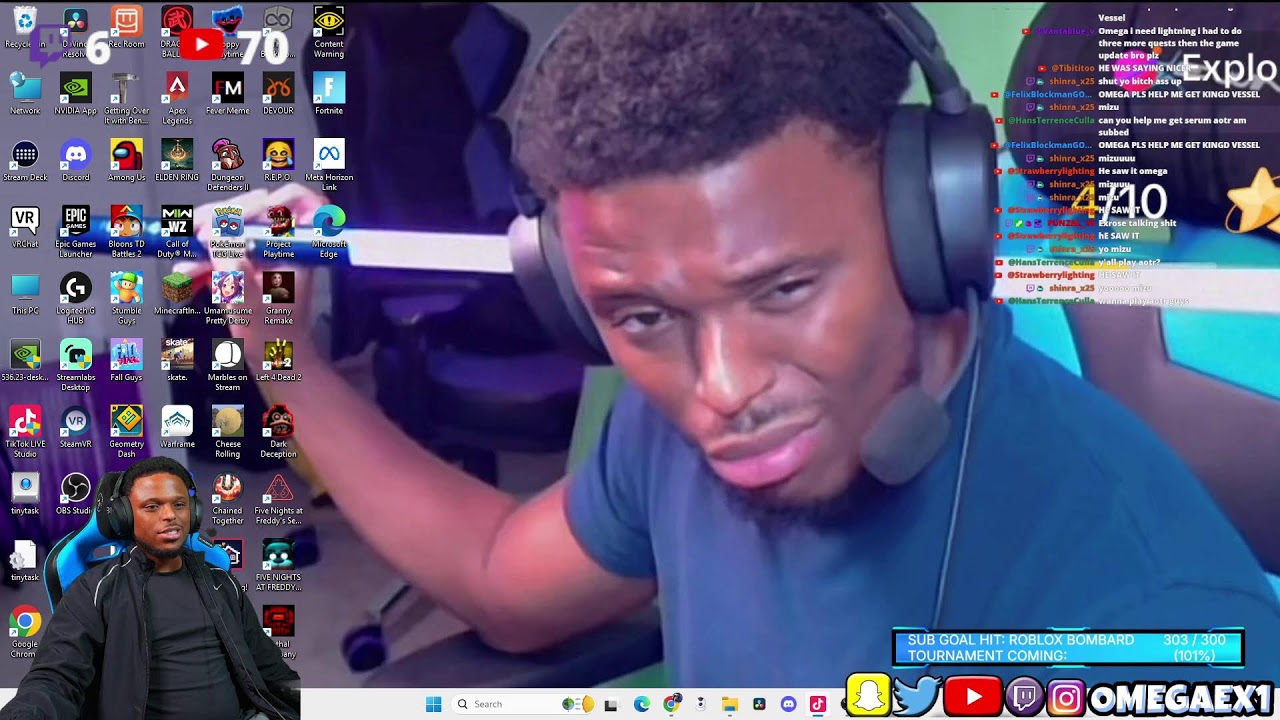Switch to TikTok LIVE Studio on taskbar
This screenshot has width=1280, height=720.
[x=817, y=704]
